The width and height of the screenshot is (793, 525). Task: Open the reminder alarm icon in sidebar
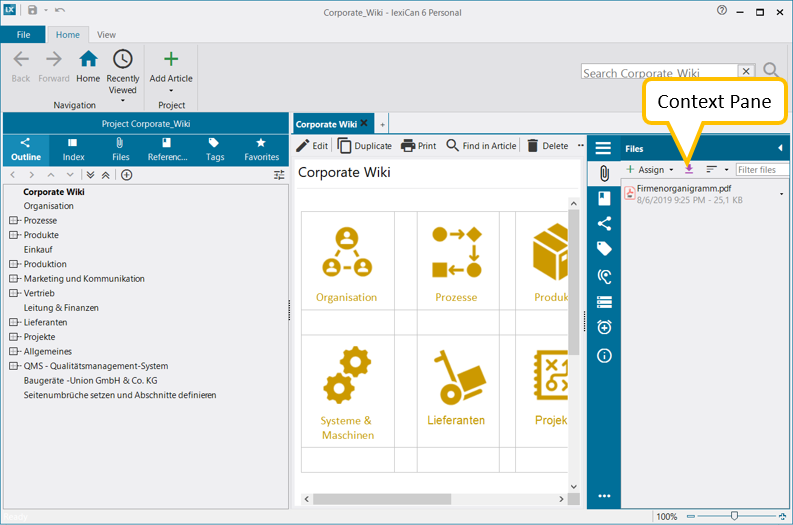604,327
